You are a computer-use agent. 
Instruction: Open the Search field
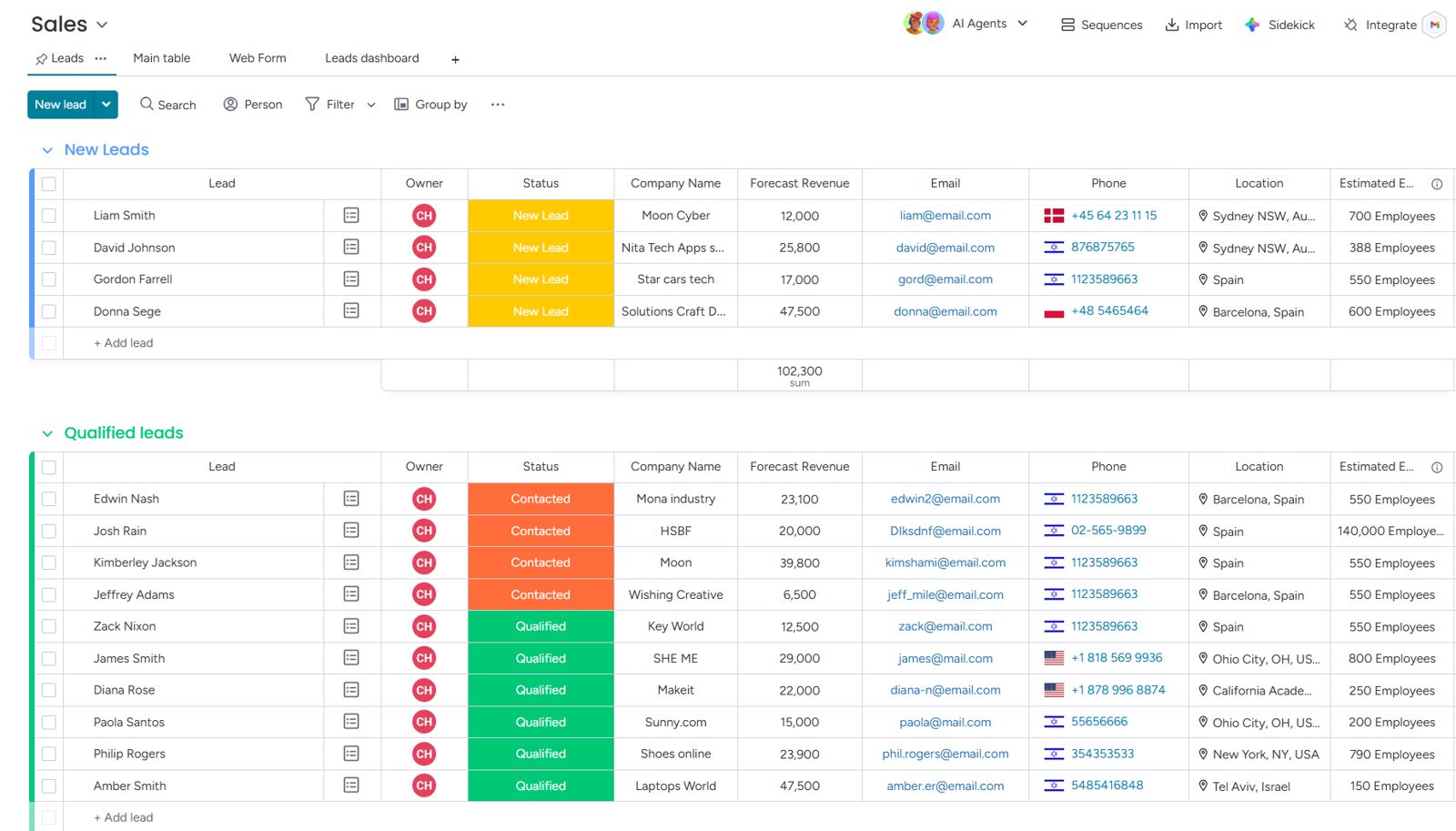pyautogui.click(x=167, y=105)
